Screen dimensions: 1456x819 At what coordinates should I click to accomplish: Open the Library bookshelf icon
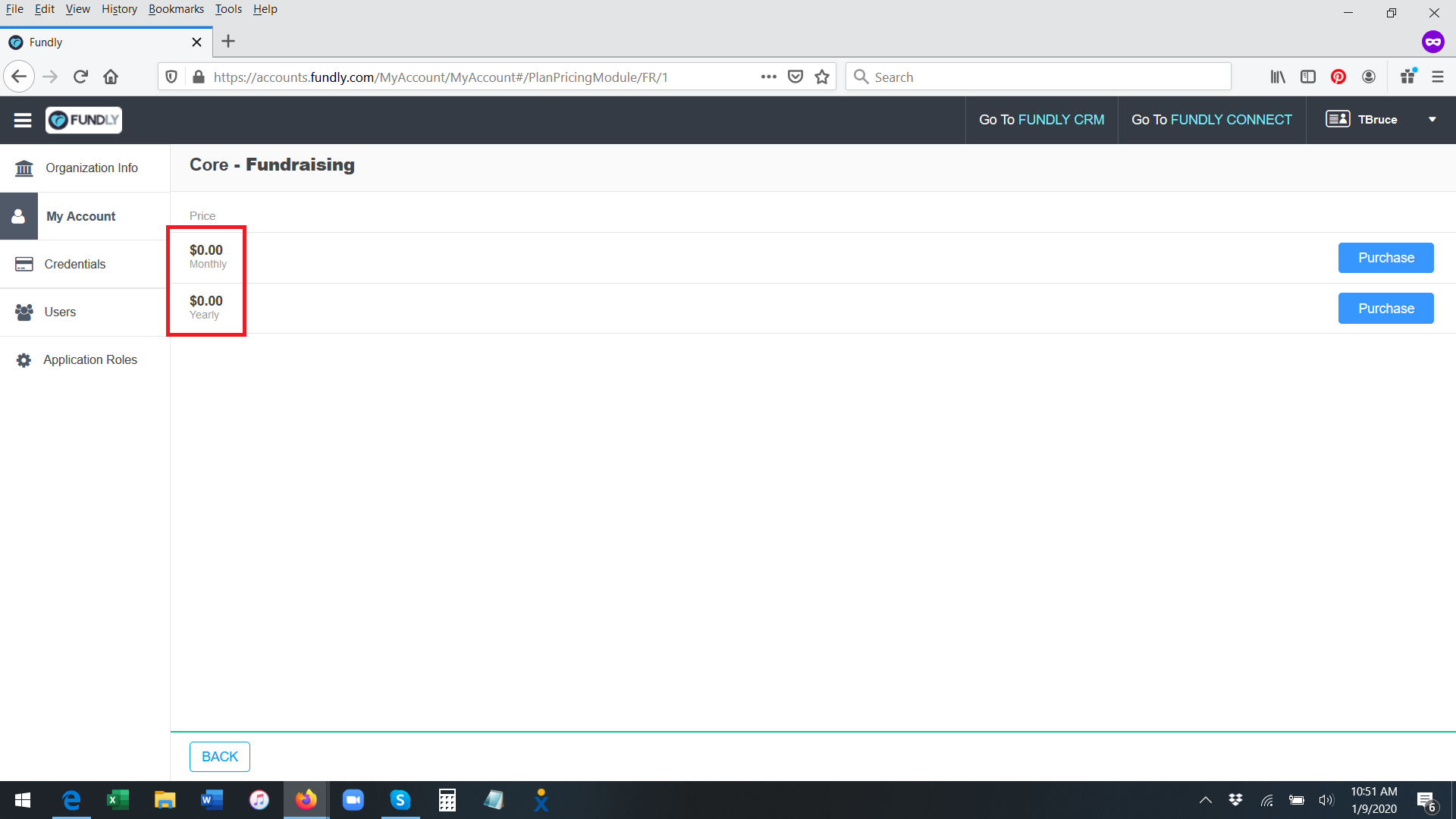(x=1278, y=77)
